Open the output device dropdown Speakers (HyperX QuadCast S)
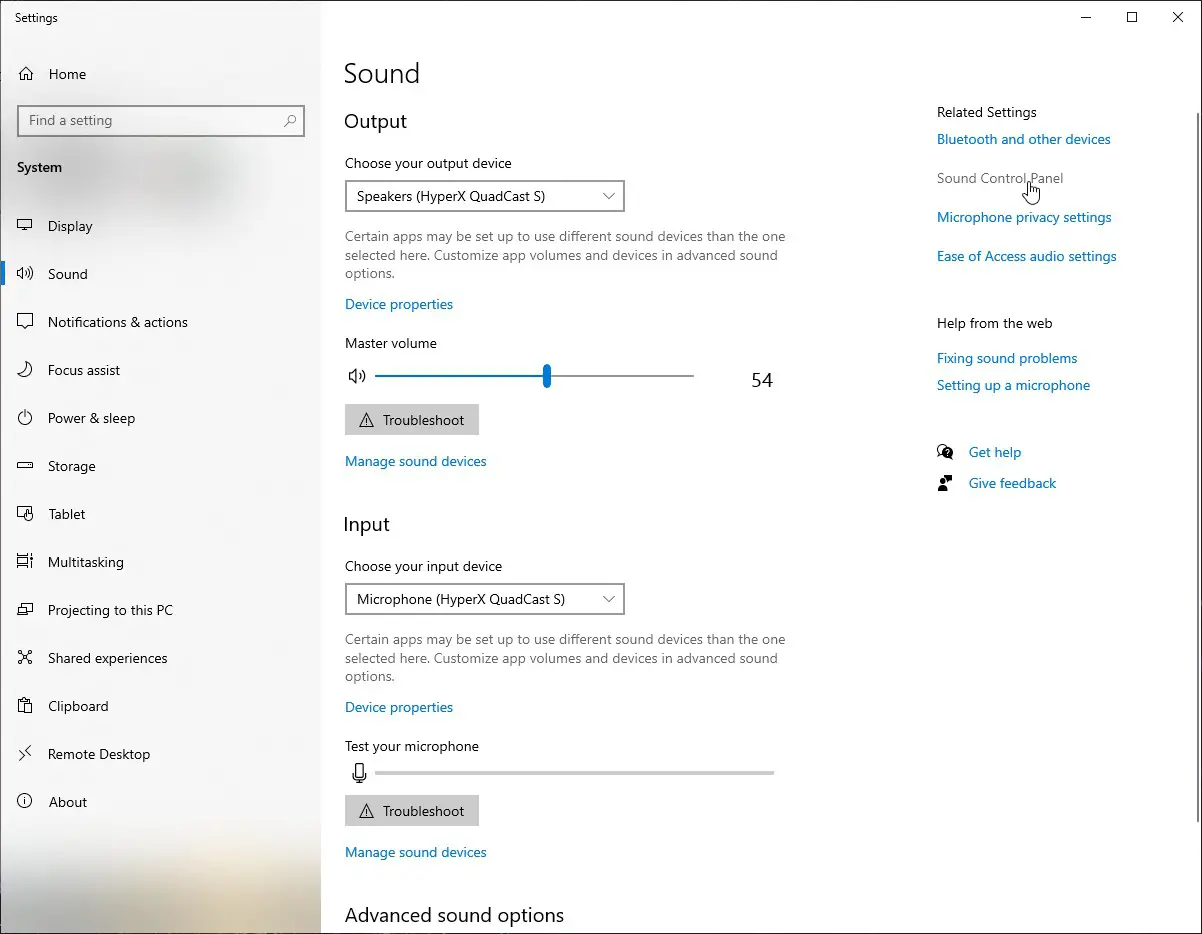This screenshot has width=1202, height=934. 485,196
